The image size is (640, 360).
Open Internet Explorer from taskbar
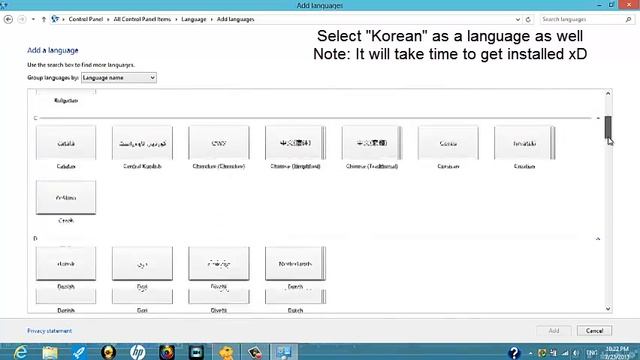pos(20,352)
